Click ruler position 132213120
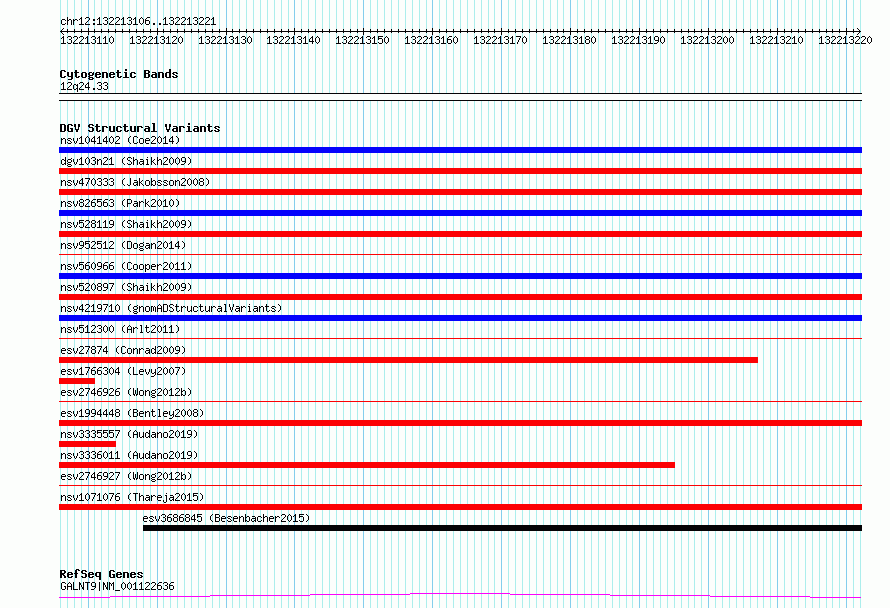The height and width of the screenshot is (608, 890). pos(156,40)
